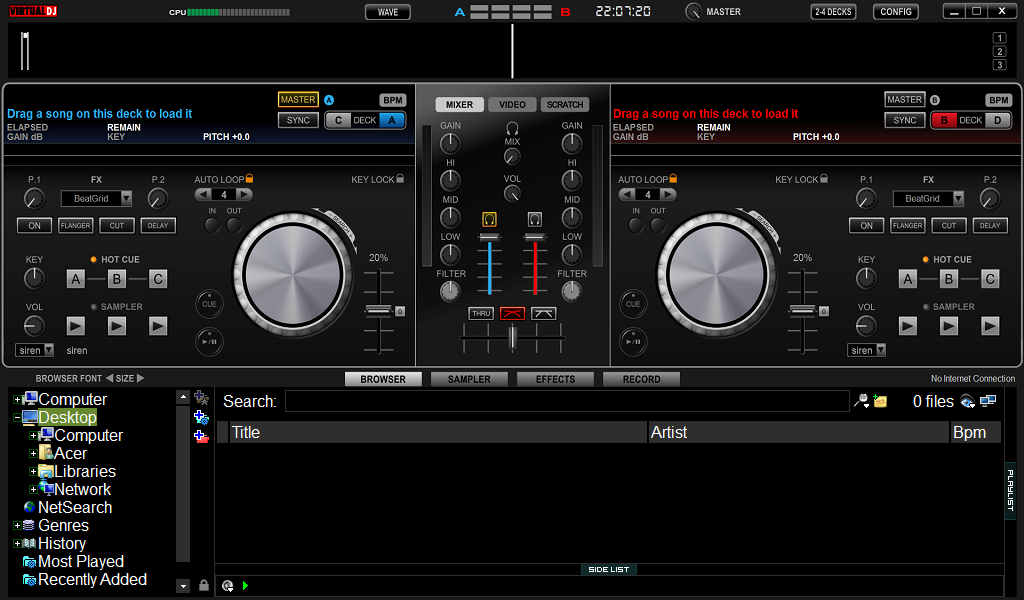Click left deck hot cue A button
Viewport: 1024px width, 600px height.
tap(76, 279)
